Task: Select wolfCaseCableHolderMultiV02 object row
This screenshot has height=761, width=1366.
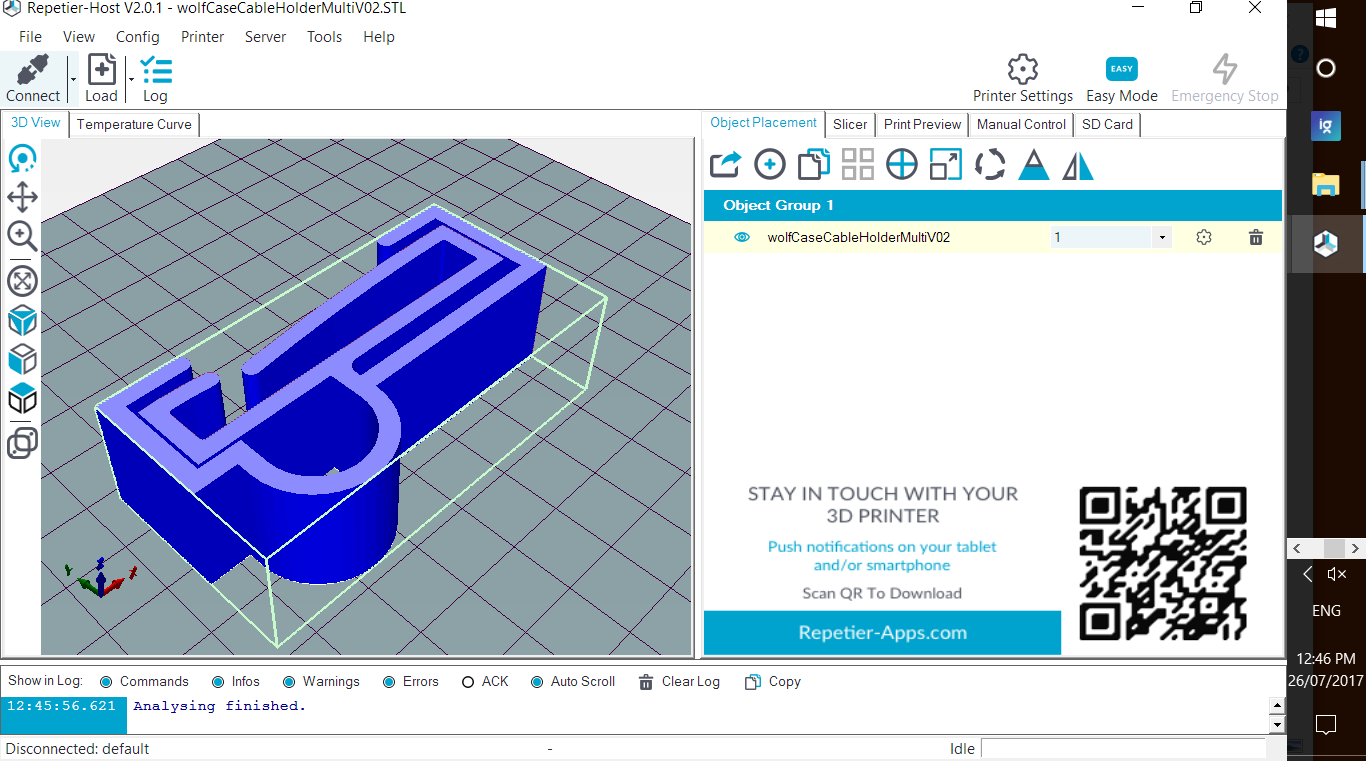Action: pos(993,237)
